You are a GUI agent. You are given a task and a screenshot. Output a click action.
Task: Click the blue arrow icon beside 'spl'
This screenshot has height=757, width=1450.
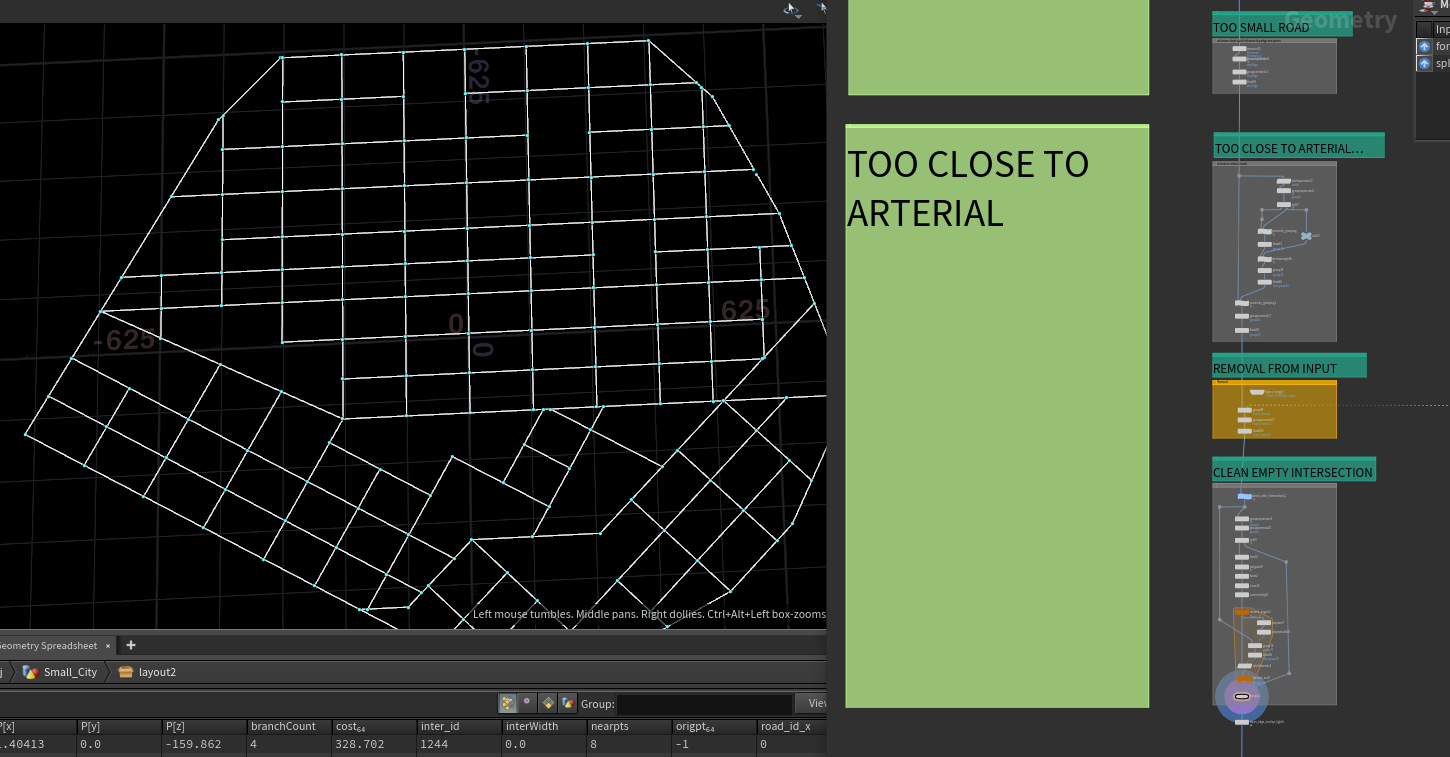(x=1424, y=64)
